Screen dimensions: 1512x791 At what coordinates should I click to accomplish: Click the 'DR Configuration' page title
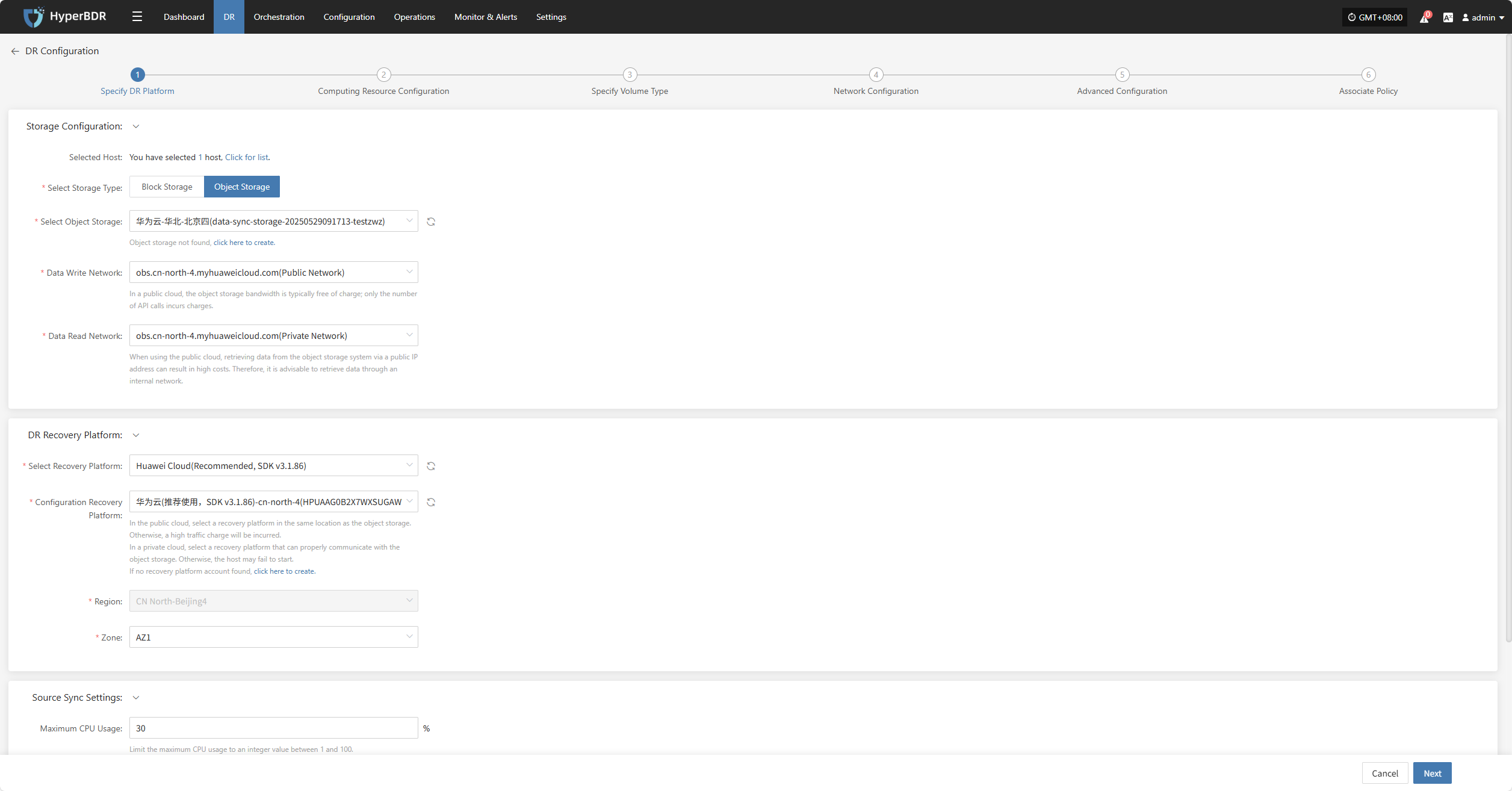(62, 51)
